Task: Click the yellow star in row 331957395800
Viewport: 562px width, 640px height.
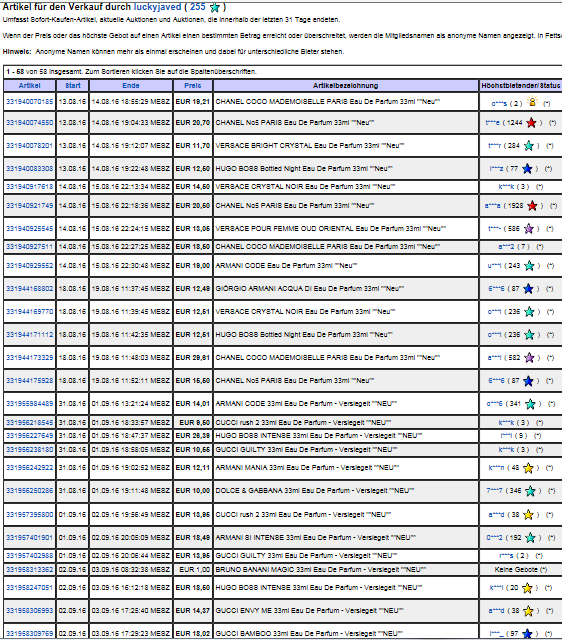Action: [x=528, y=515]
